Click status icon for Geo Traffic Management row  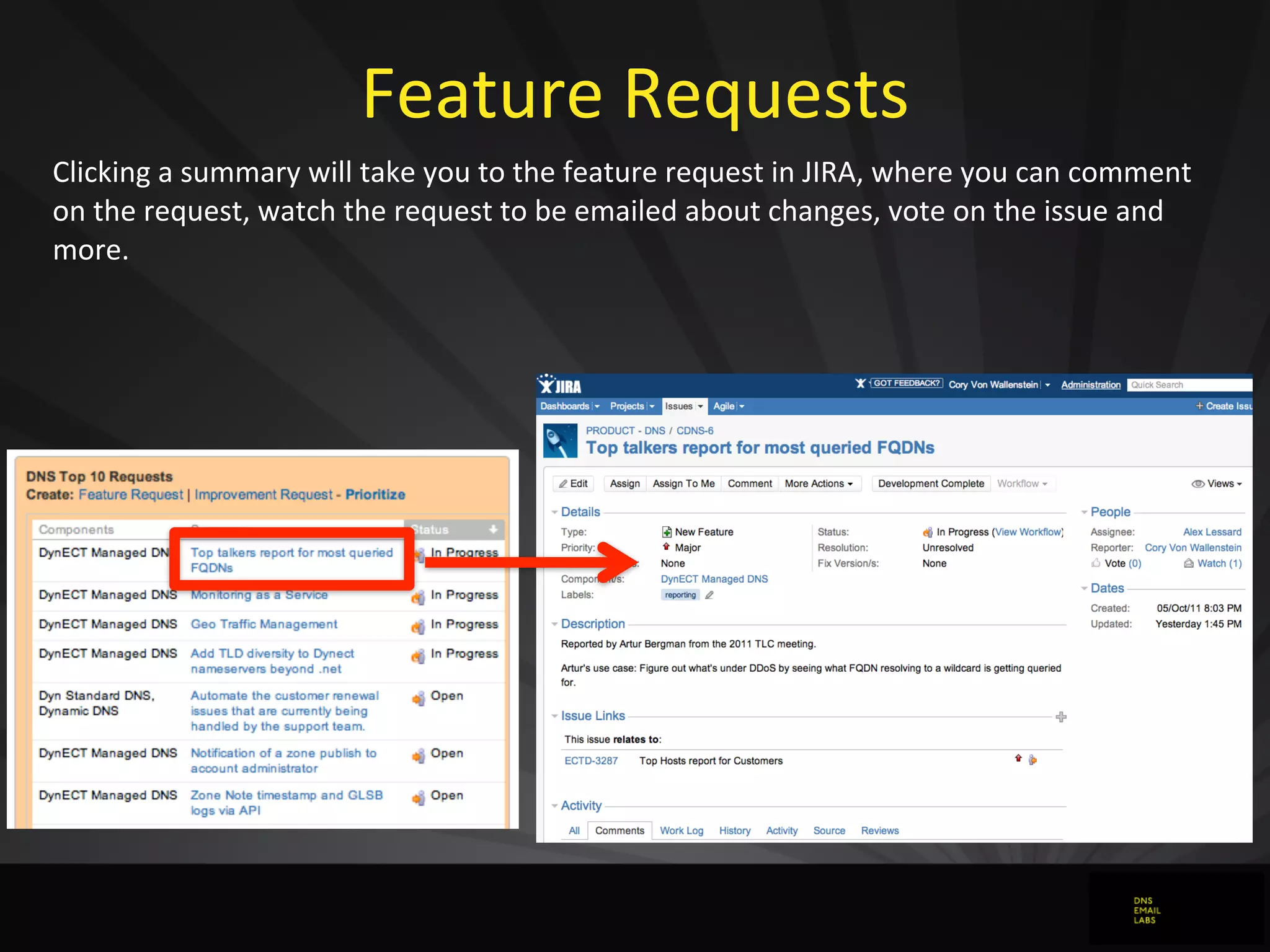point(418,626)
